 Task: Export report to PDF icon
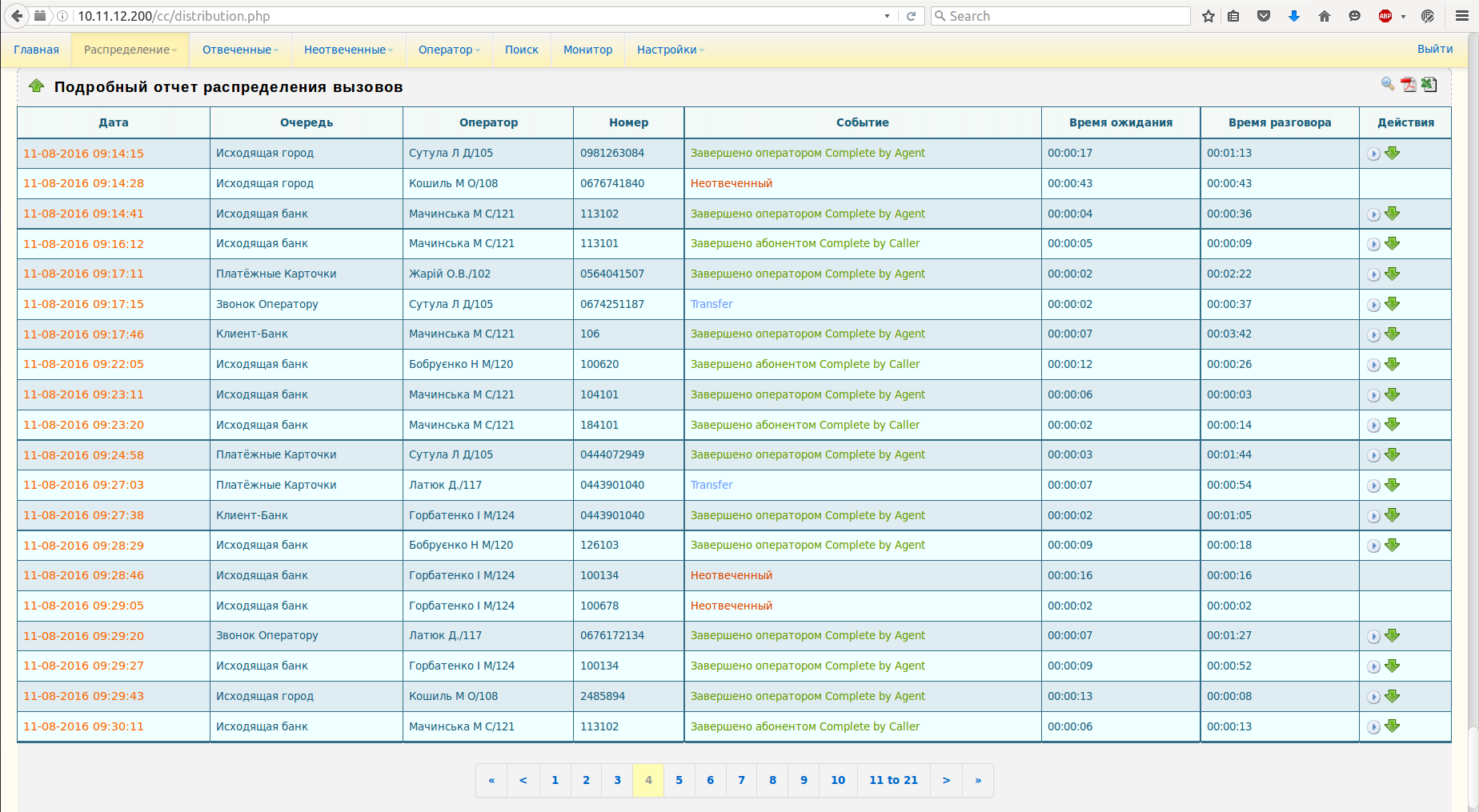(1409, 84)
